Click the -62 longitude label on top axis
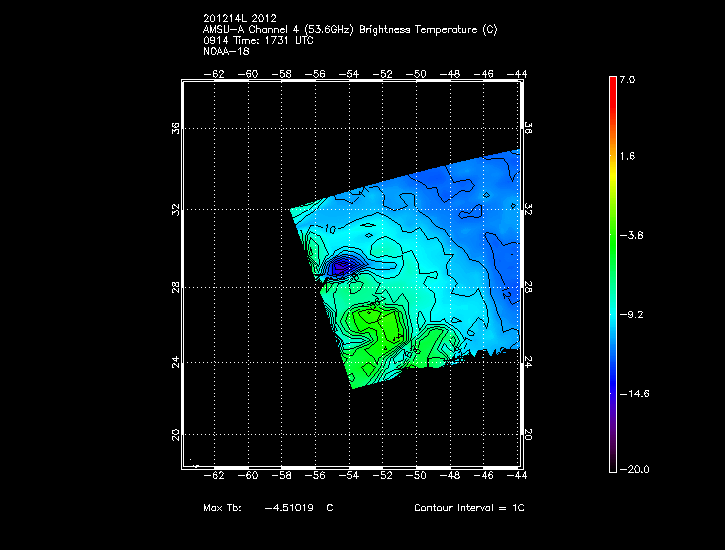Viewport: 725px width, 550px height. click(214, 74)
